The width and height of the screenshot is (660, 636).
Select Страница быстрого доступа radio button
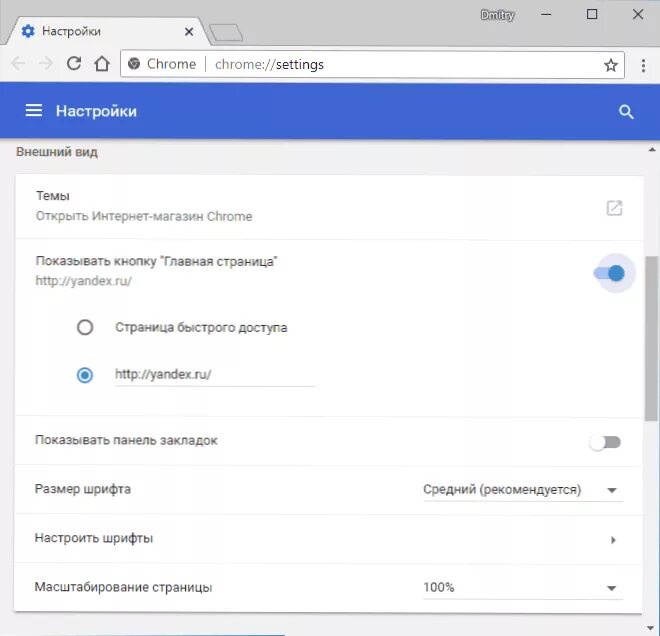tap(85, 327)
